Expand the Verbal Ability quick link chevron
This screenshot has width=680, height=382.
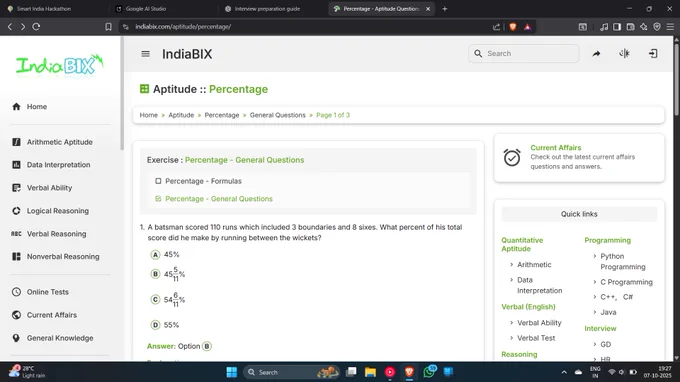tap(512, 323)
